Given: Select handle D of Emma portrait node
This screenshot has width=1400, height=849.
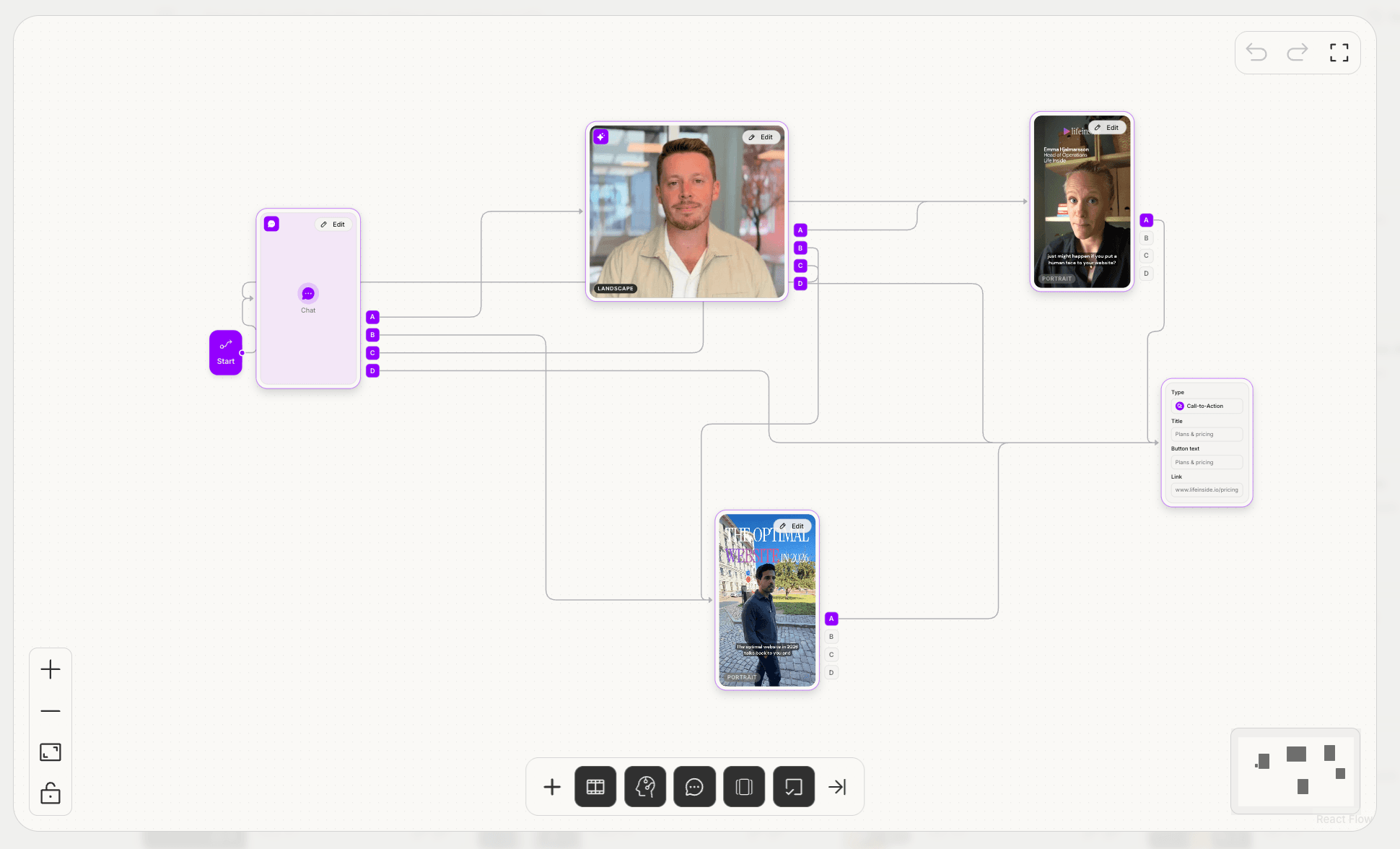Looking at the screenshot, I should 1146,274.
